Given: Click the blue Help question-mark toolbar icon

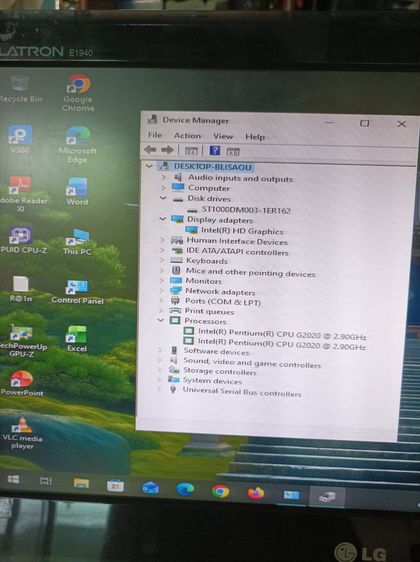Looking at the screenshot, I should coord(214,150).
